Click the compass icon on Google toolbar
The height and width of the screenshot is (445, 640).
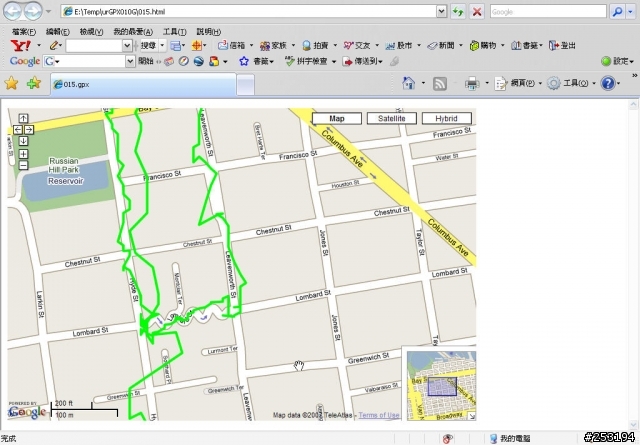[x=184, y=61]
